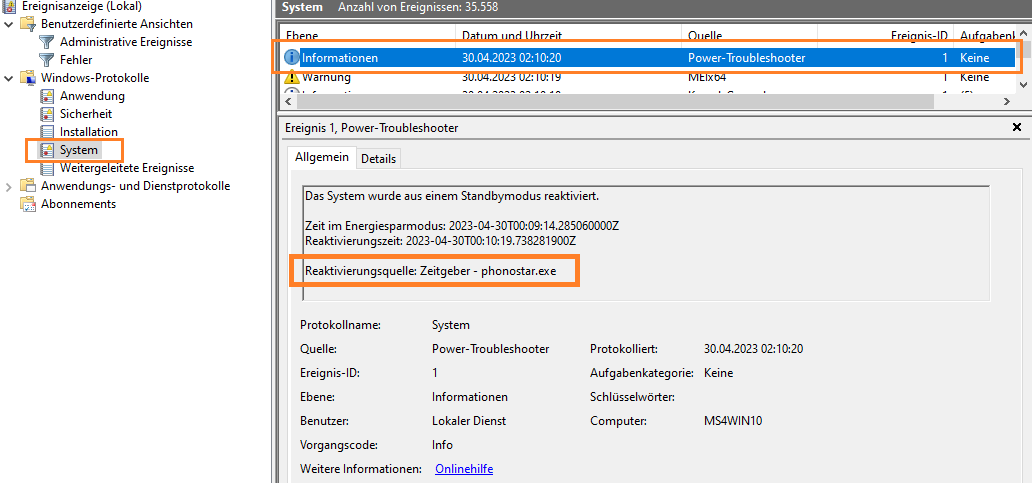Screen dimensions: 1032x483
Task: Click the horizontal scrollbar thumb of the event list
Action: pos(615,101)
